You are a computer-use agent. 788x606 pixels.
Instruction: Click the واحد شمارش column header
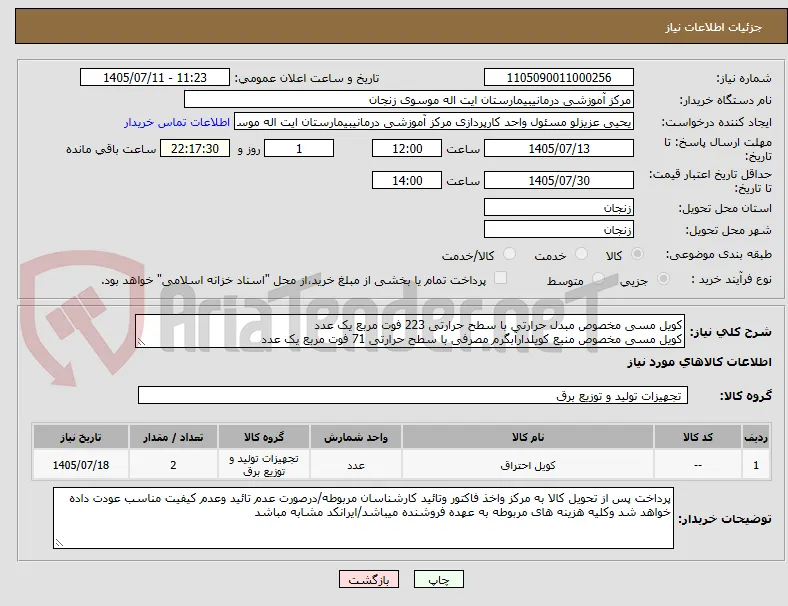(356, 437)
